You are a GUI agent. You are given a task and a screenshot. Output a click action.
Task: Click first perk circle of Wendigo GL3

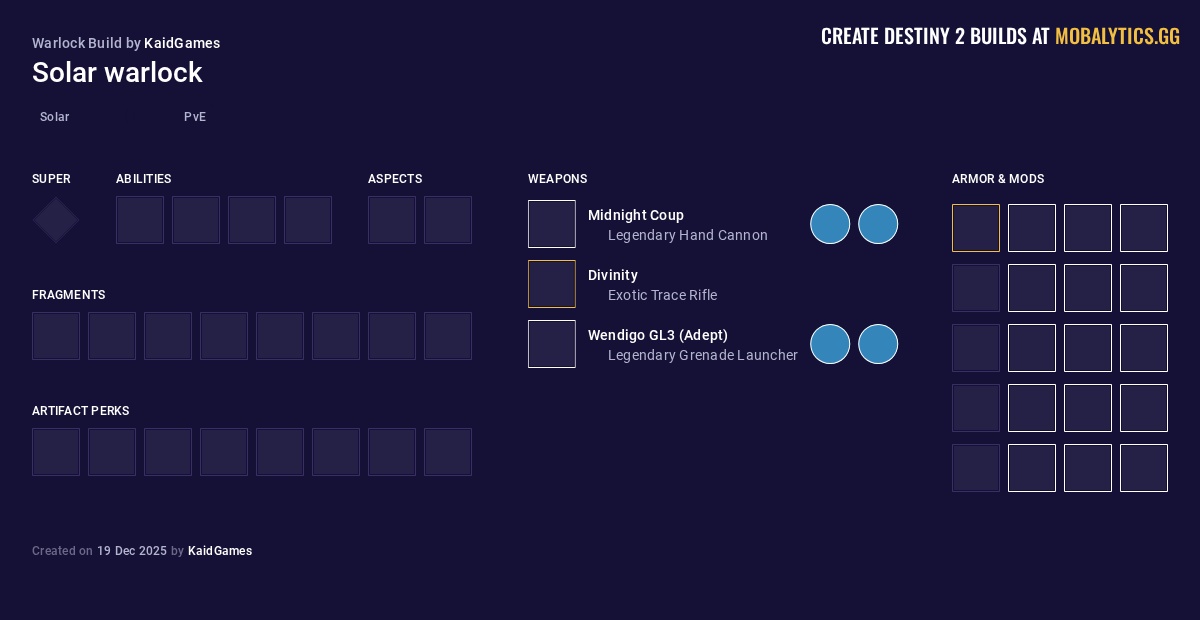[830, 344]
